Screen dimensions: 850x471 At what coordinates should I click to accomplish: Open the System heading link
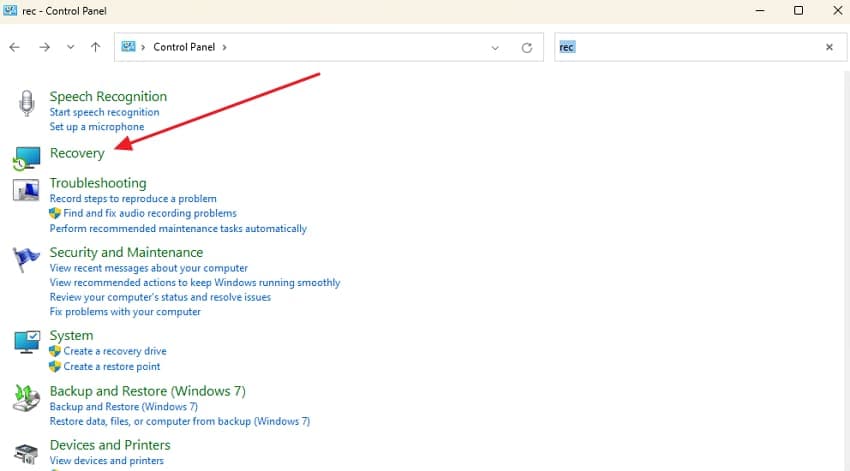coord(72,335)
